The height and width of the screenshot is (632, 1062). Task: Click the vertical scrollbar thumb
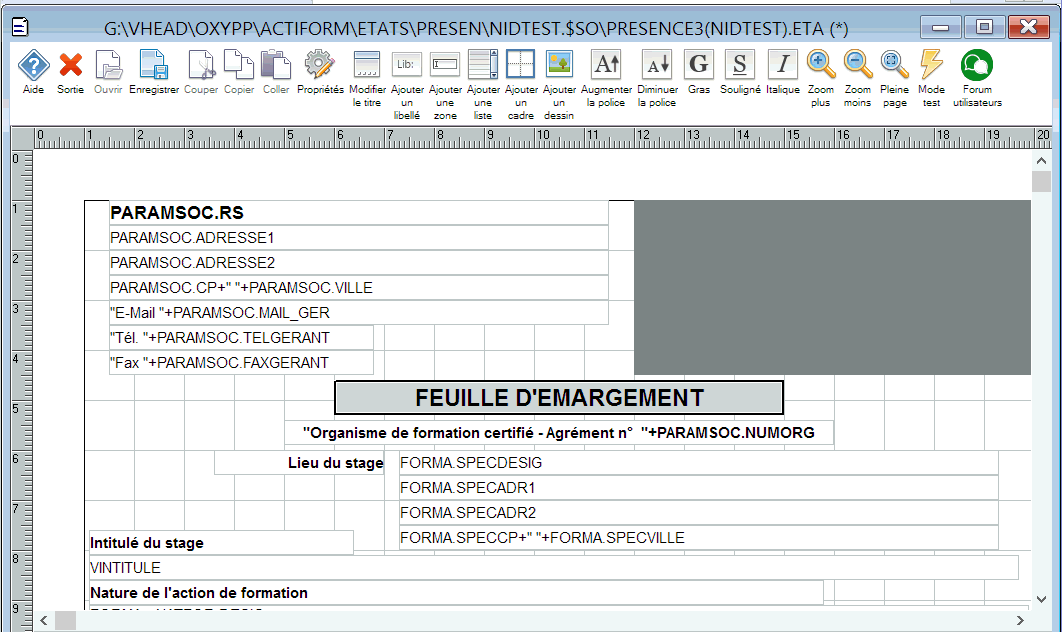(x=1041, y=182)
